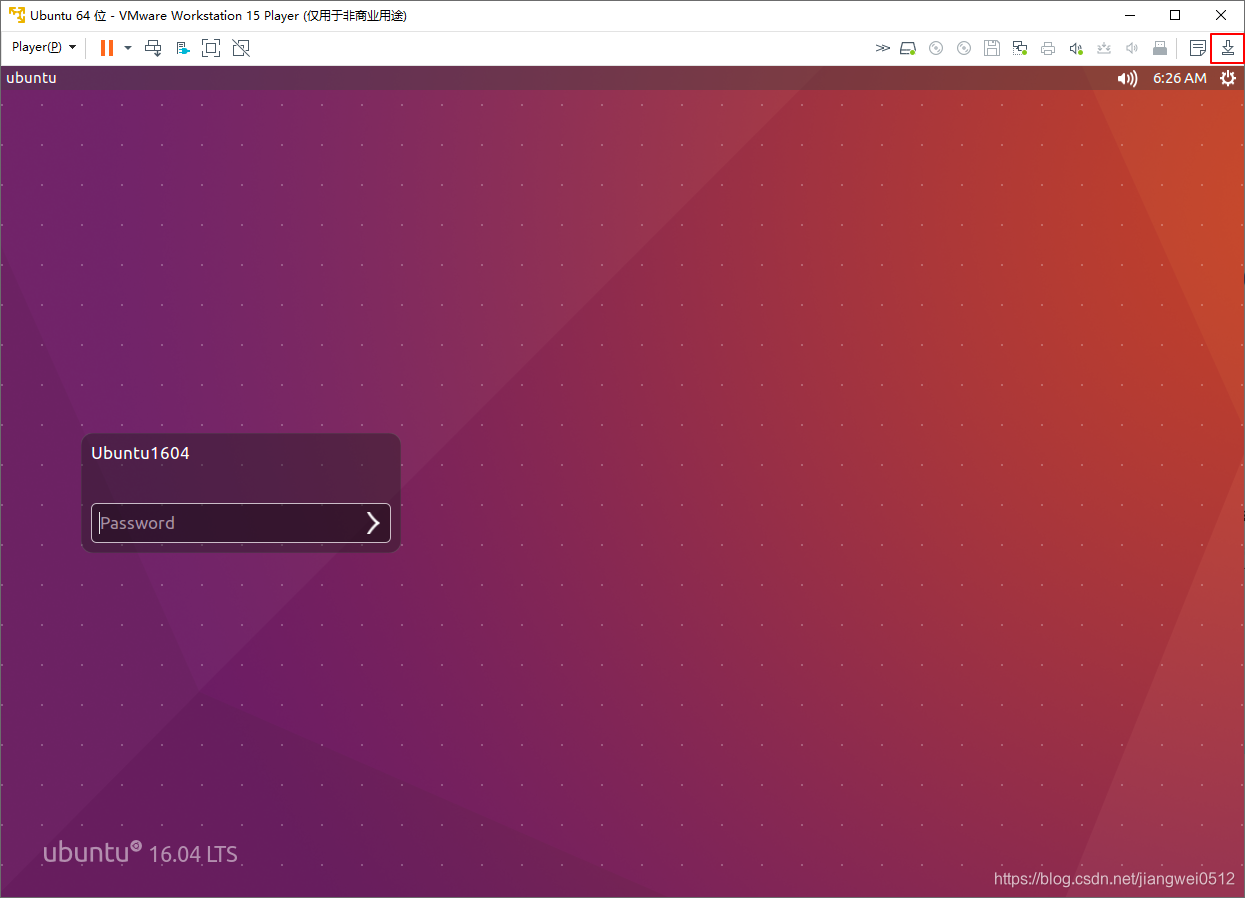The width and height of the screenshot is (1245, 898).
Task: Select the Ubuntu1604 user name
Action: click(140, 453)
